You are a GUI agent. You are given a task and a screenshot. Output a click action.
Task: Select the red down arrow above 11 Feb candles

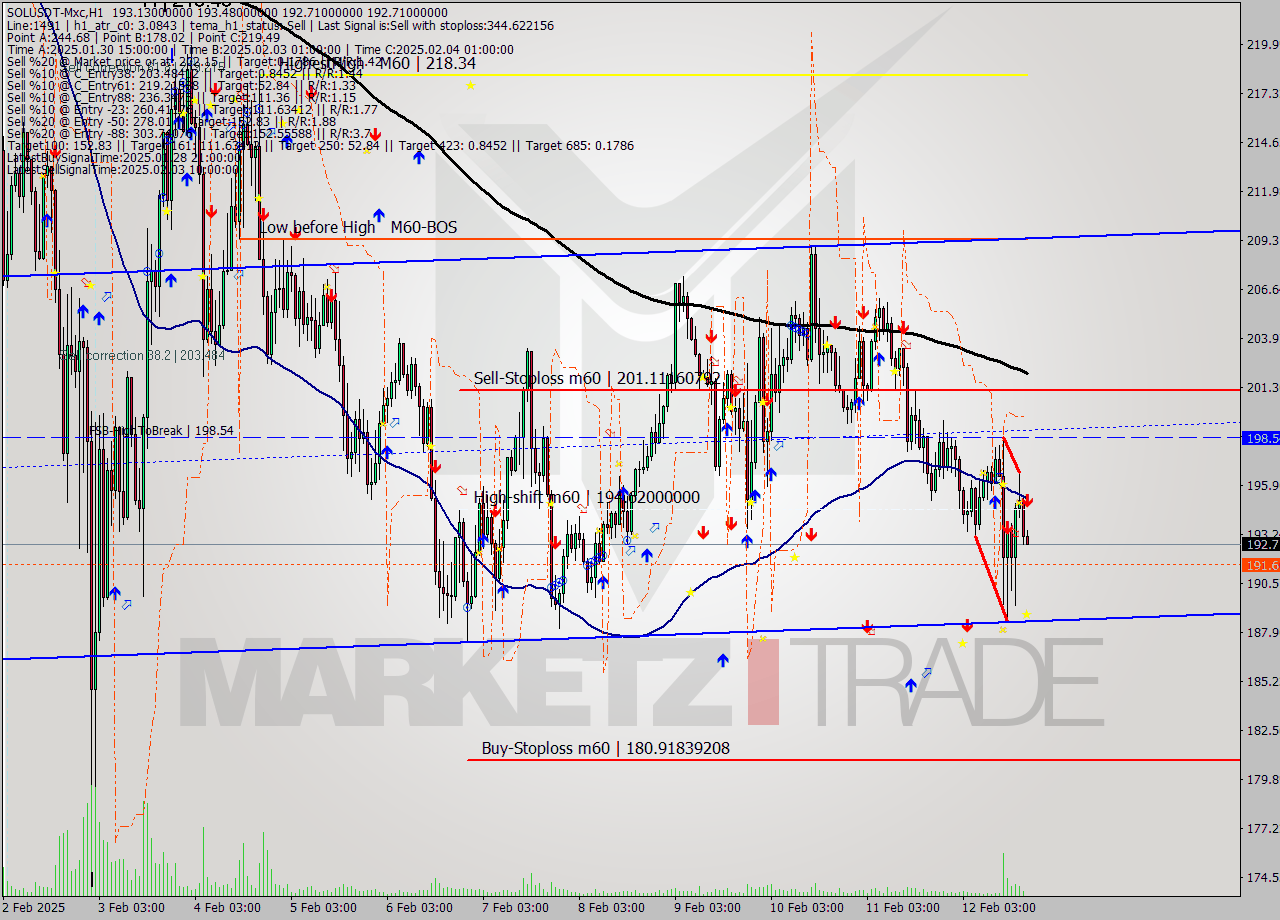click(904, 326)
